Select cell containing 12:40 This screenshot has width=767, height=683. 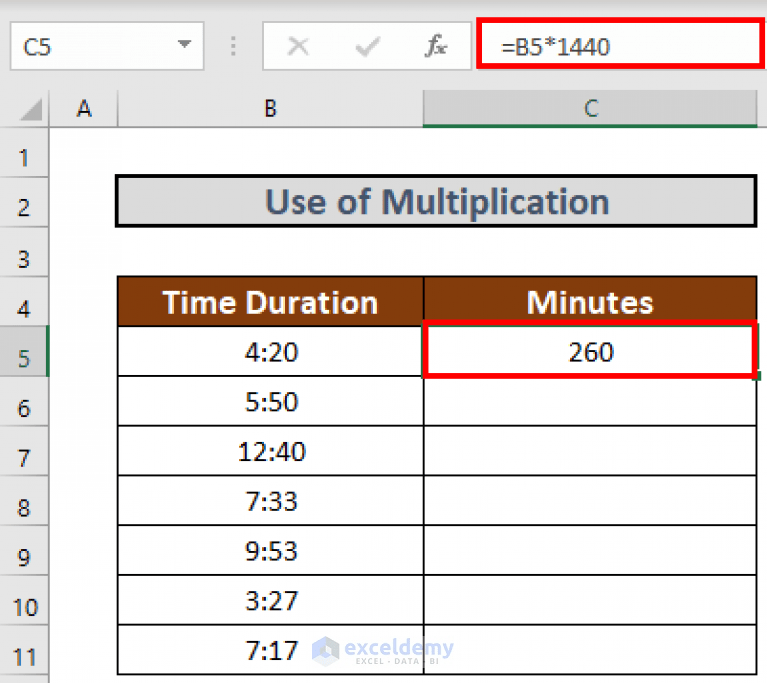coord(271,451)
